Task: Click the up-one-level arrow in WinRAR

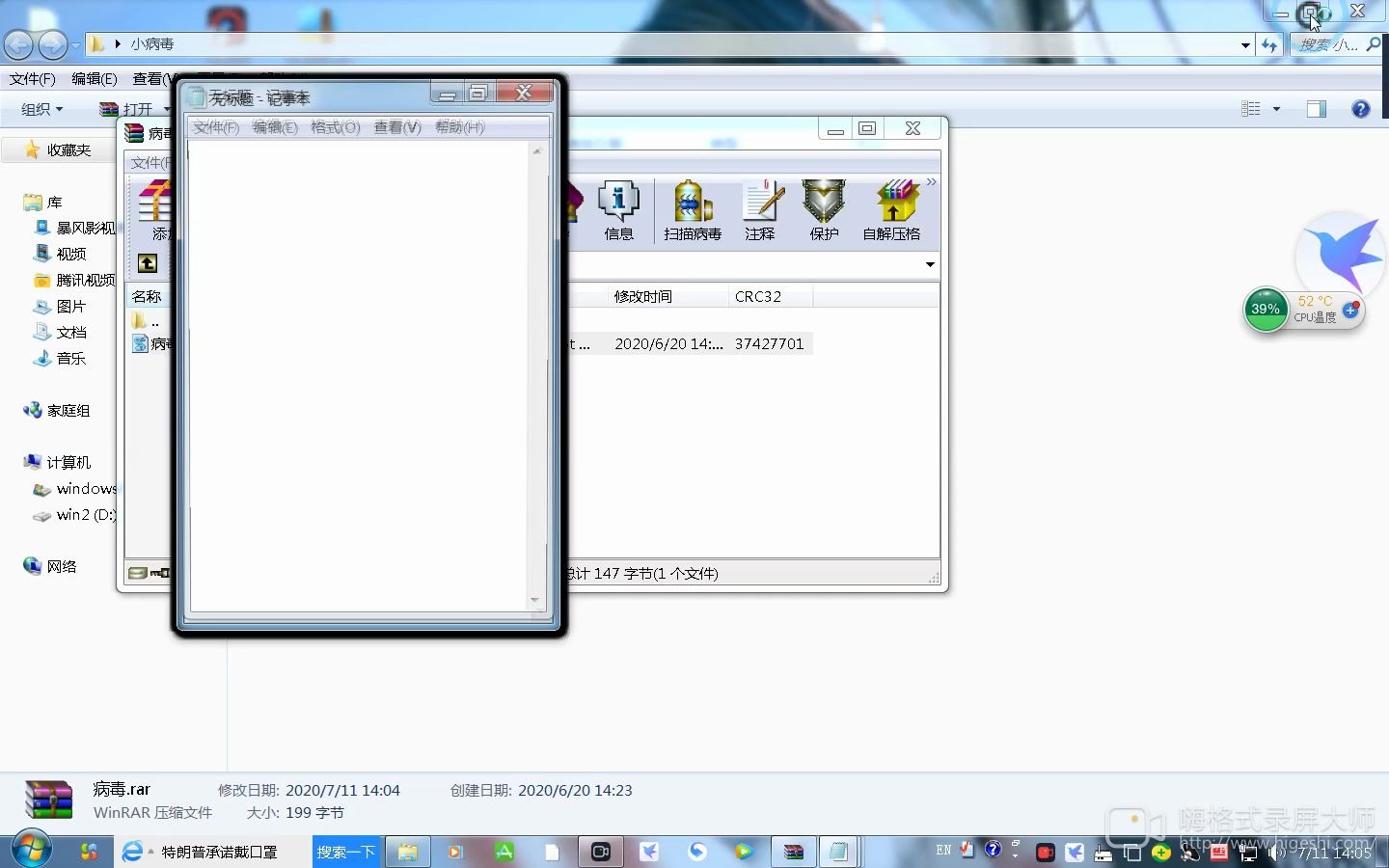Action: coord(148,263)
